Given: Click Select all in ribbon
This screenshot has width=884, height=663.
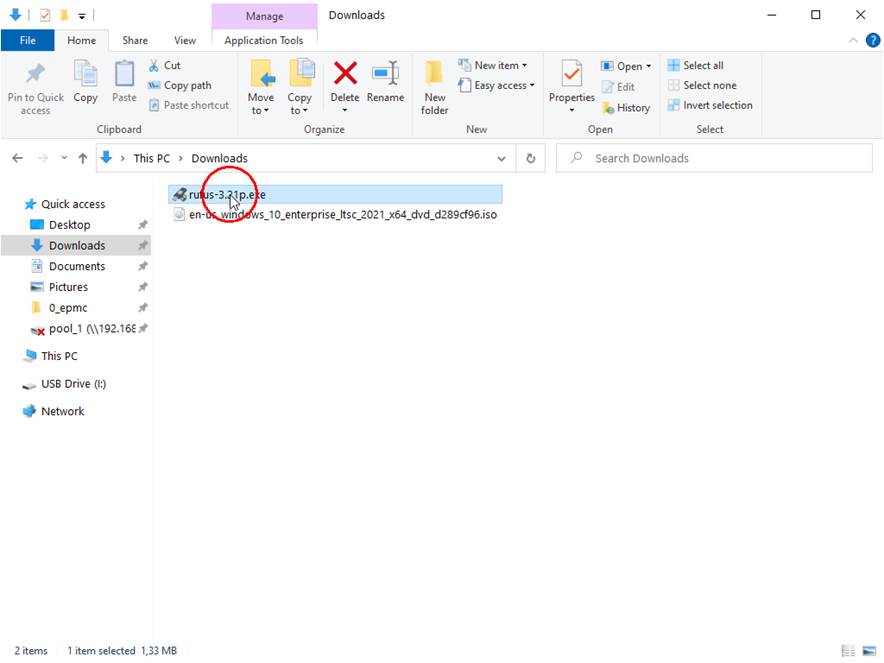Looking at the screenshot, I should (702, 66).
